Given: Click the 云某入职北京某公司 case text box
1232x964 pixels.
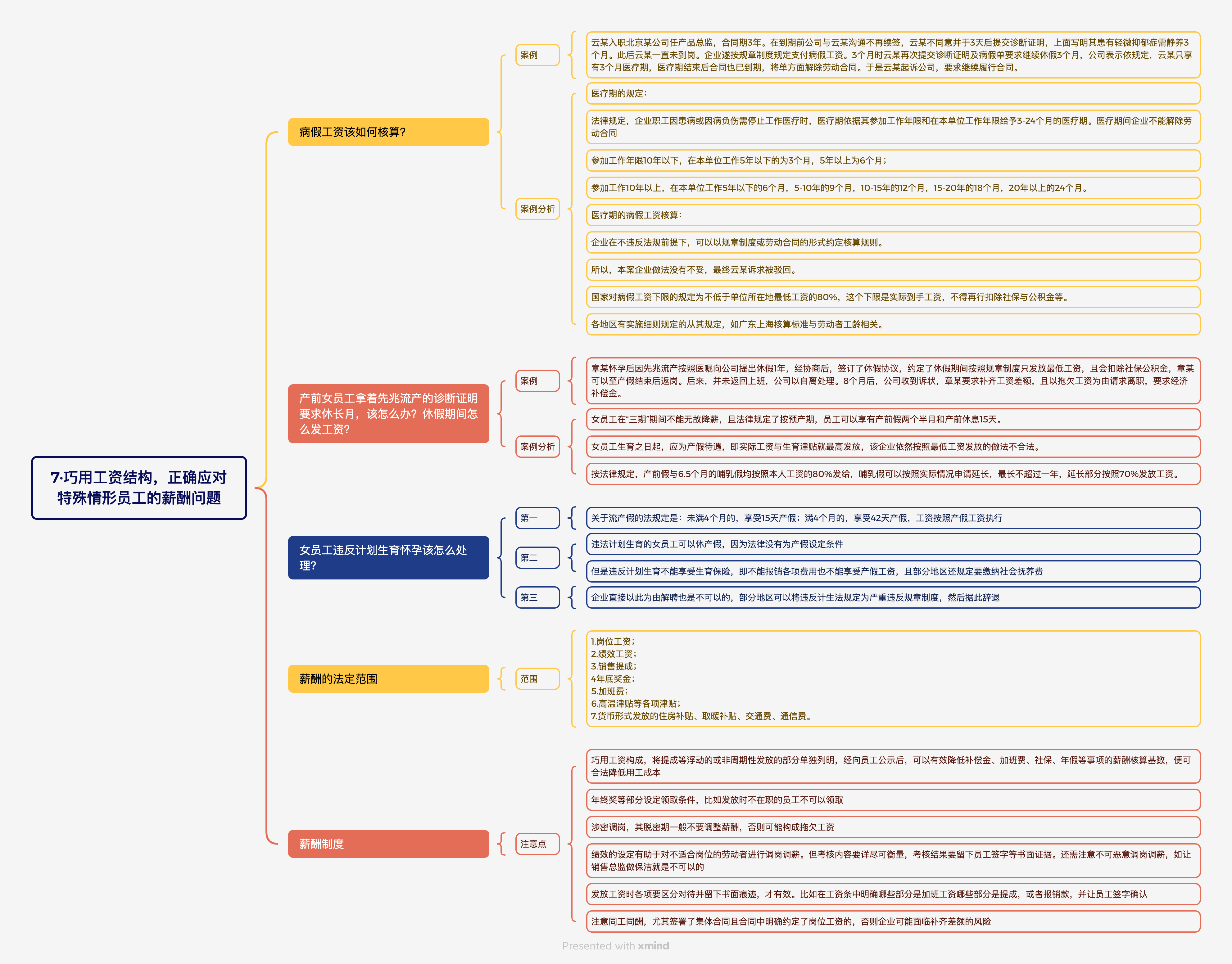Looking at the screenshot, I should 893,55.
